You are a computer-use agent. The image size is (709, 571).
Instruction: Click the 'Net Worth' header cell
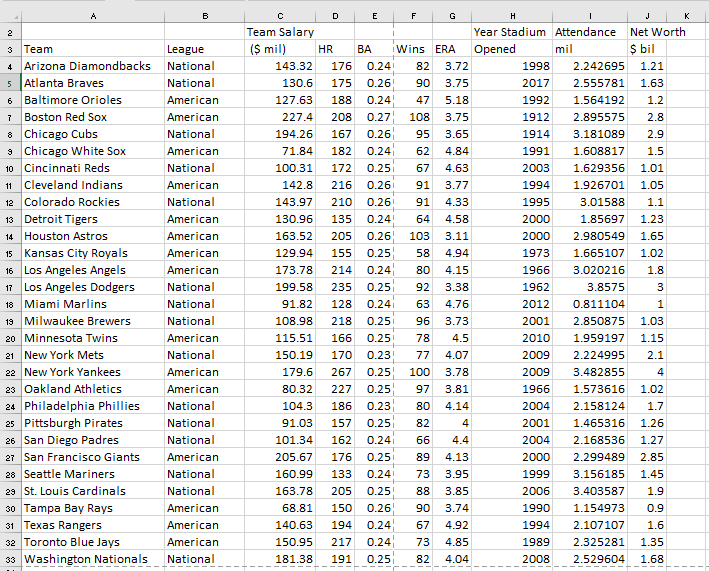[647, 32]
